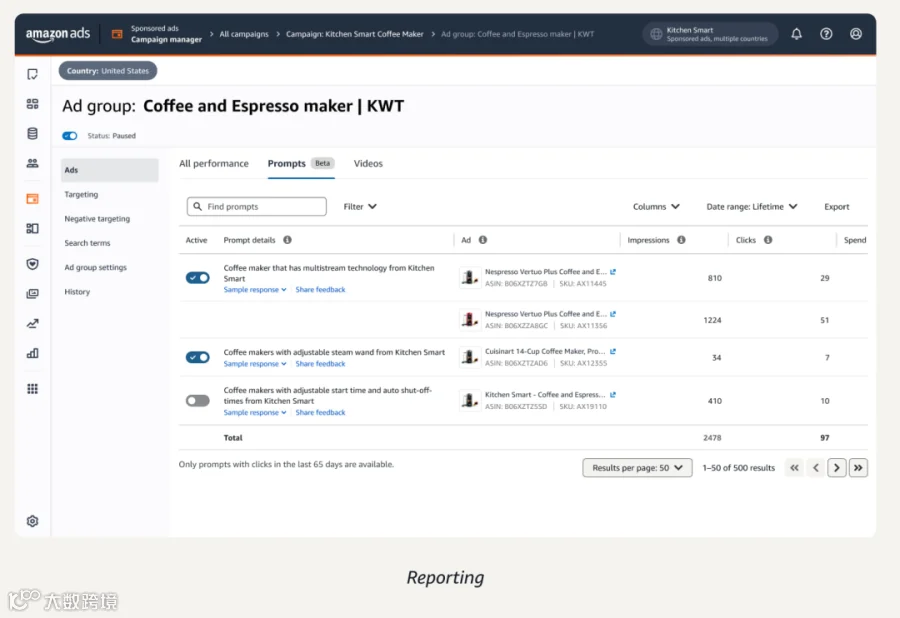Select Search terms in the left menu

[87, 243]
